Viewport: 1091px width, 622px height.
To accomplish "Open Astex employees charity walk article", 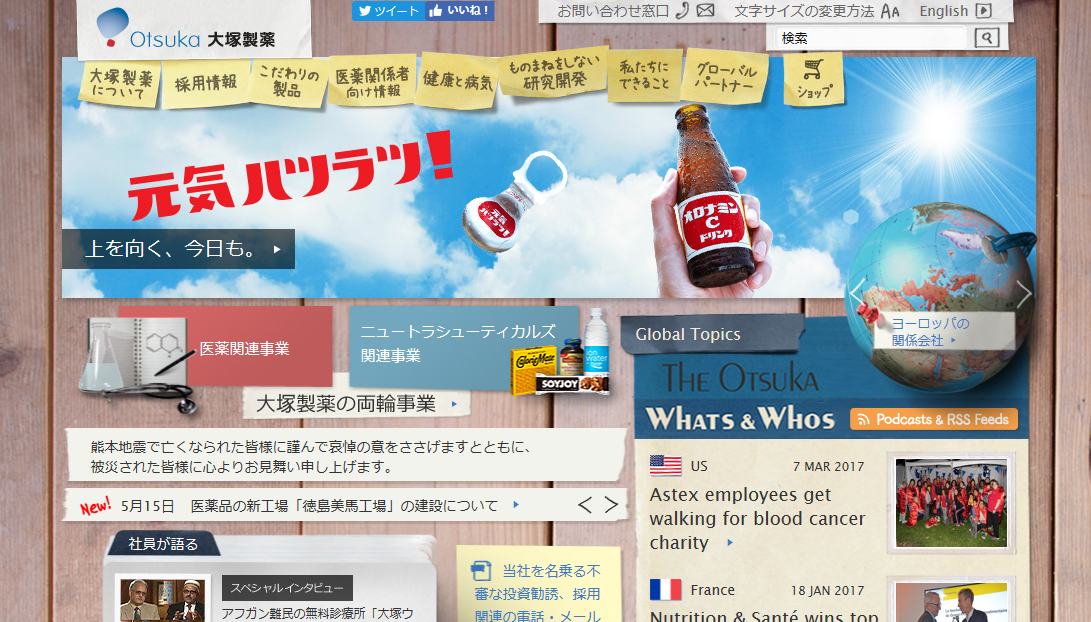I will (x=757, y=518).
